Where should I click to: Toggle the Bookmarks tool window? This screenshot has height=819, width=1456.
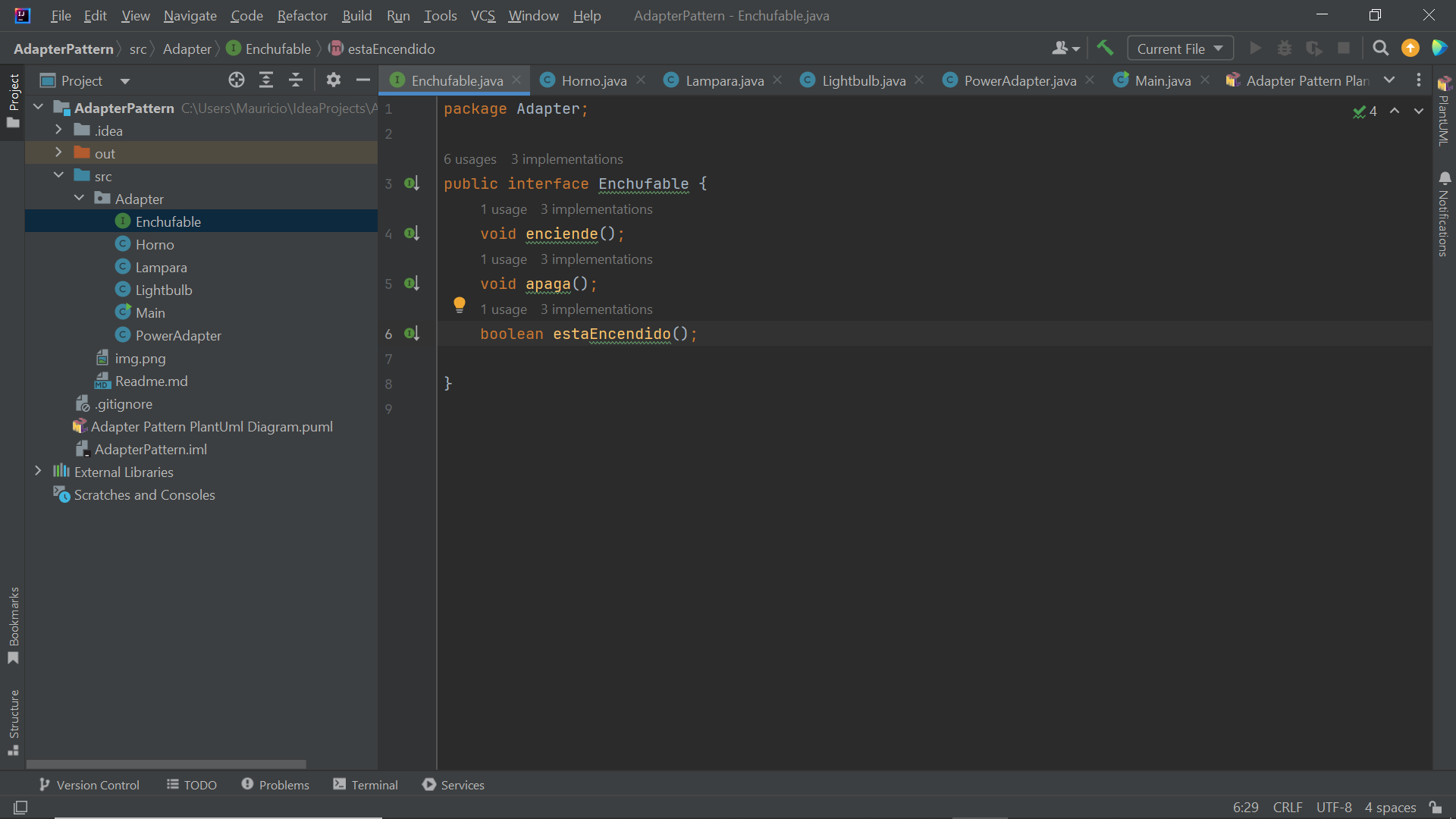[13, 626]
